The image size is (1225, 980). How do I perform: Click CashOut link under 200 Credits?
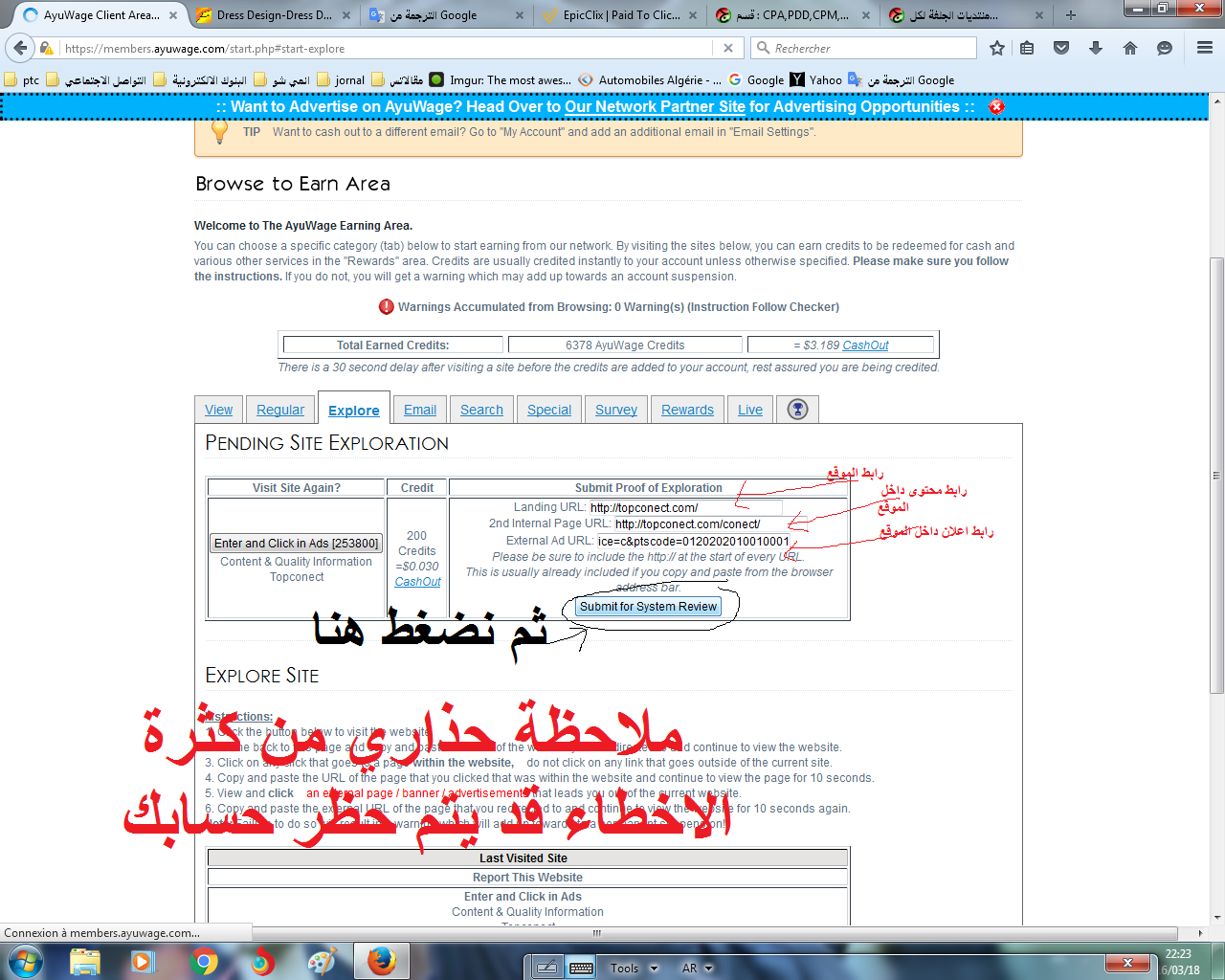(x=417, y=582)
